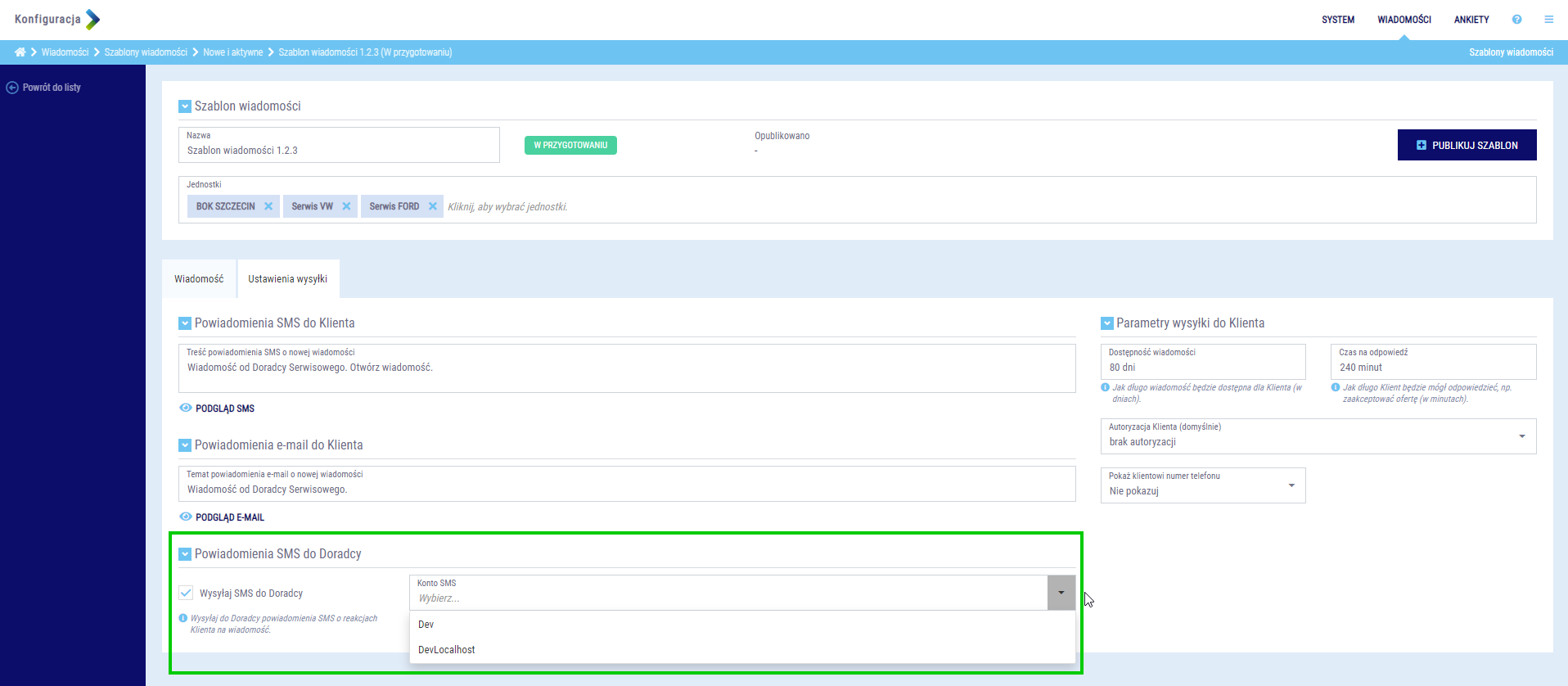1568x686 pixels.
Task: Open the ANKIETY top menu
Action: coord(1471,20)
